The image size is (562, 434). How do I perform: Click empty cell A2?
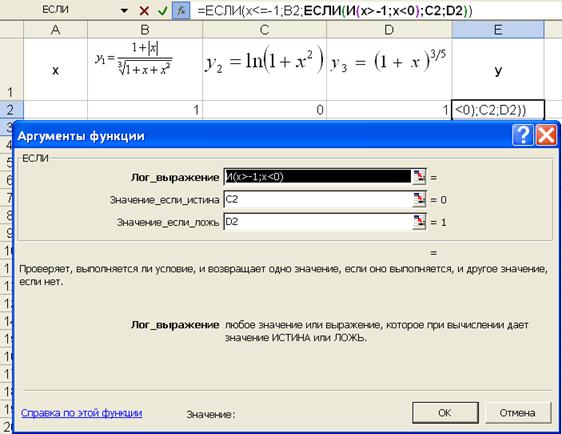[x=56, y=110]
